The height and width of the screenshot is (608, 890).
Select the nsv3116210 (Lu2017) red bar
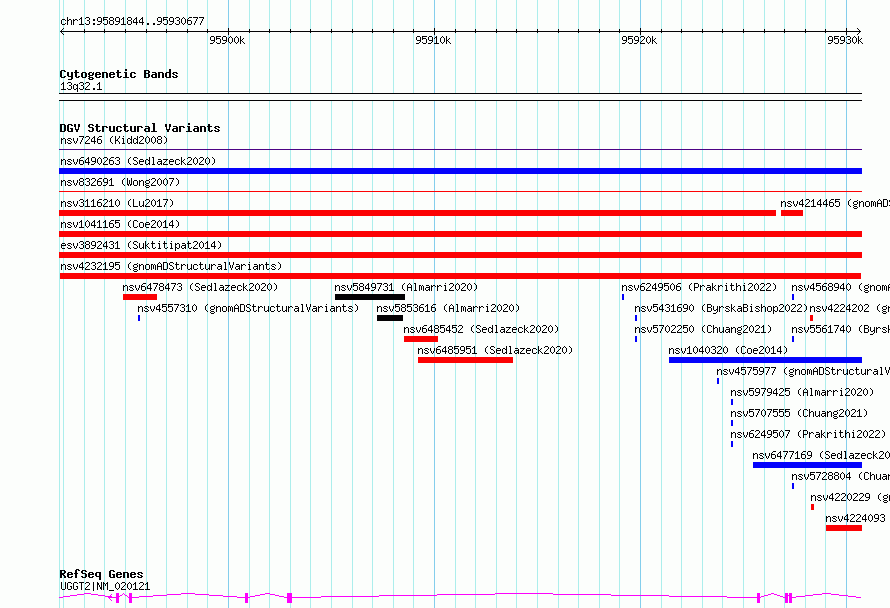click(x=418, y=213)
